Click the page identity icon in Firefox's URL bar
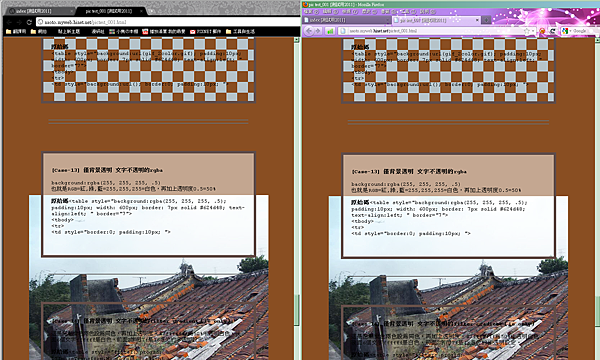Viewport: 600px width, 360px height. (343, 31)
